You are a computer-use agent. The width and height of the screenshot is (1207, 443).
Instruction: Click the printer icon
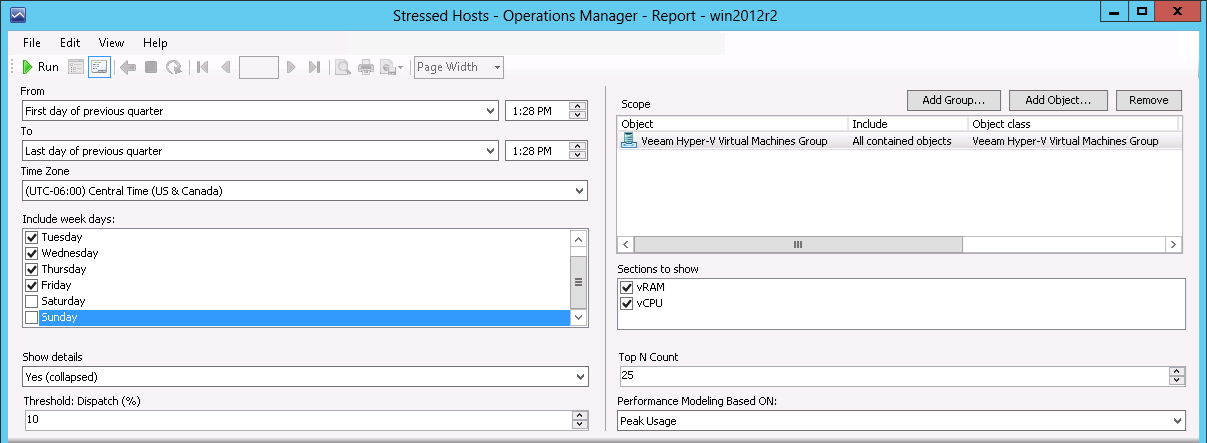(x=366, y=67)
